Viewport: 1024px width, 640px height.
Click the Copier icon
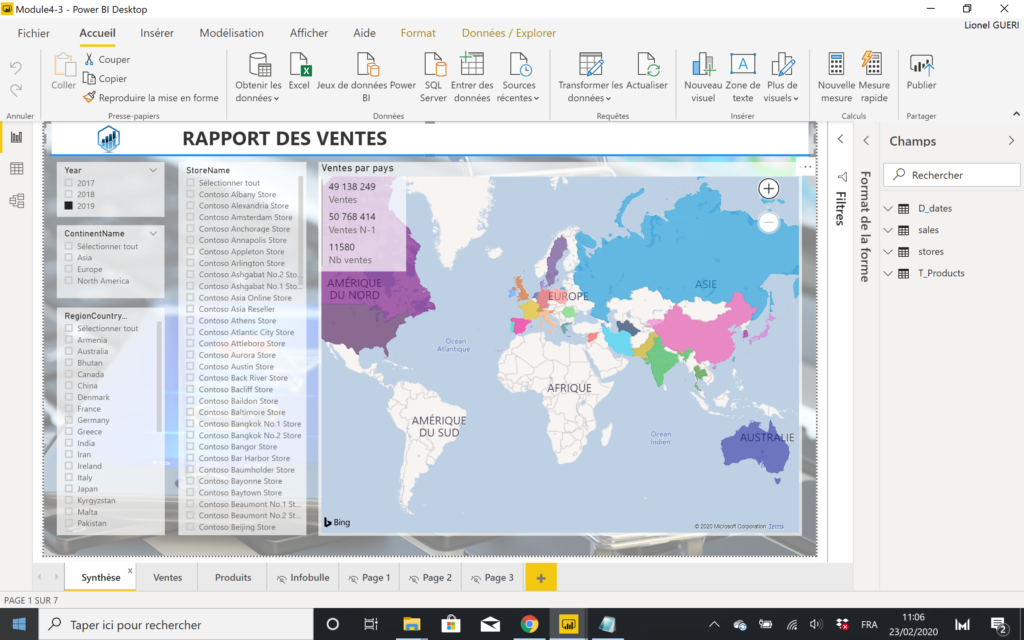(x=89, y=78)
